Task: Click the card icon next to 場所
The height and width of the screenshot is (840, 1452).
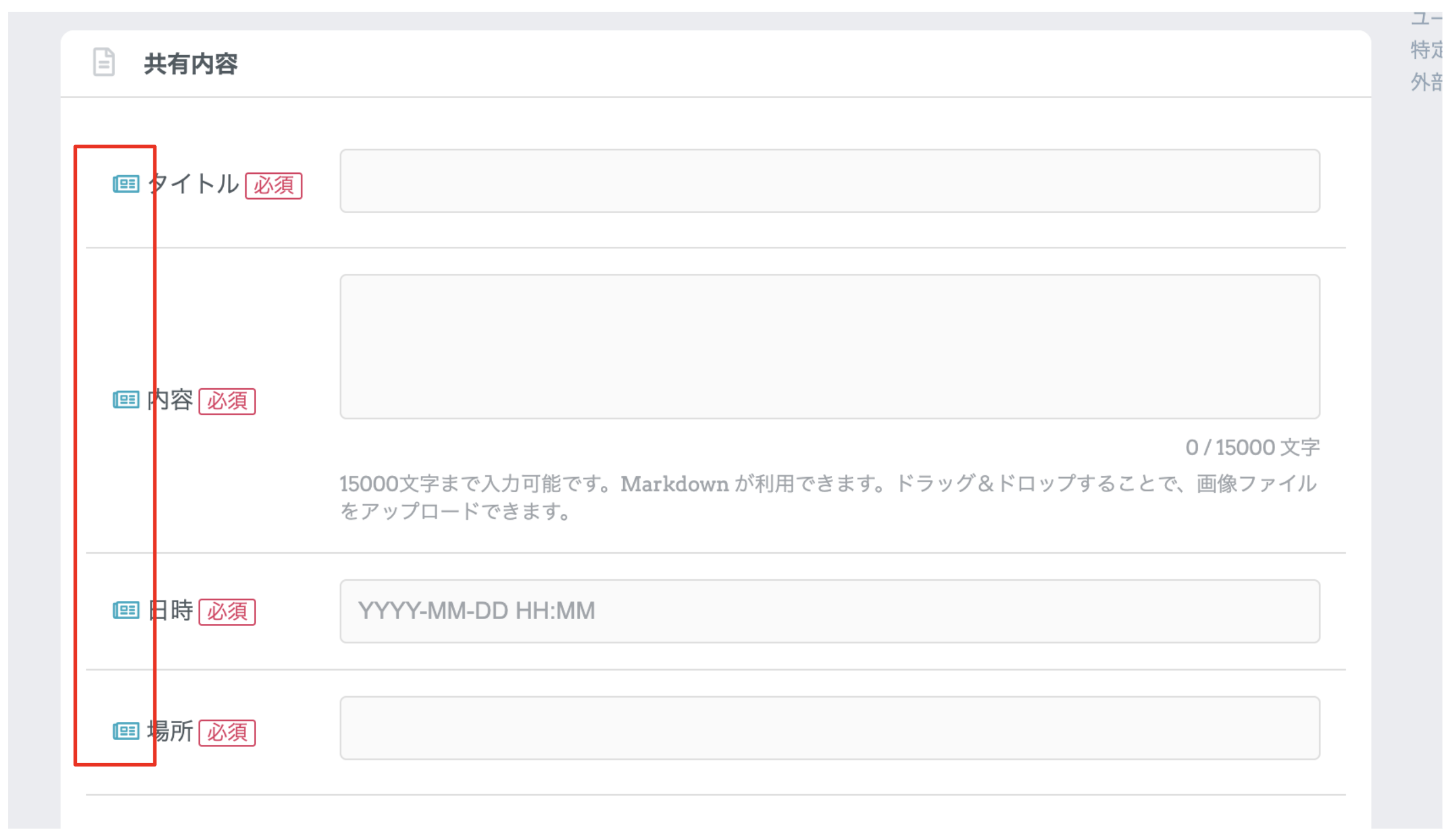Action: click(126, 731)
